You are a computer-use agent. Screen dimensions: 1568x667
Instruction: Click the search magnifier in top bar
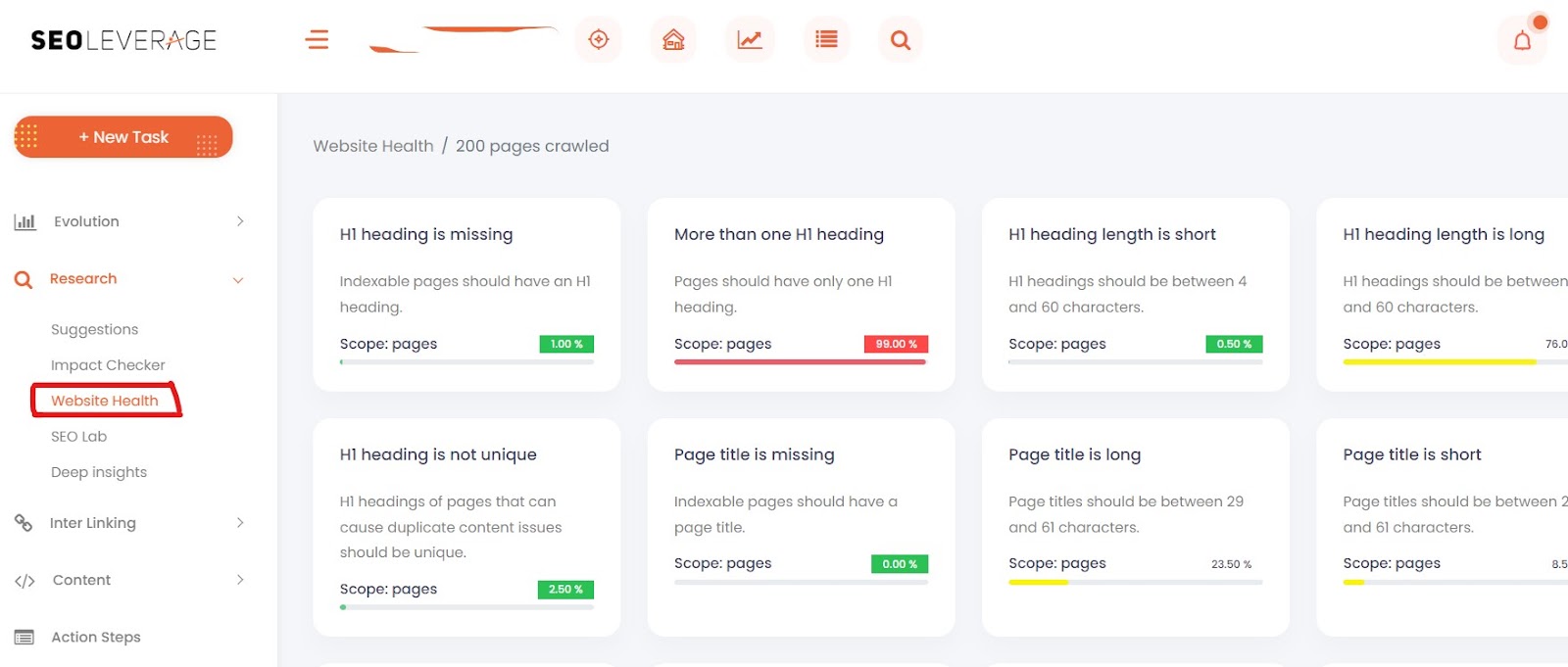click(901, 40)
